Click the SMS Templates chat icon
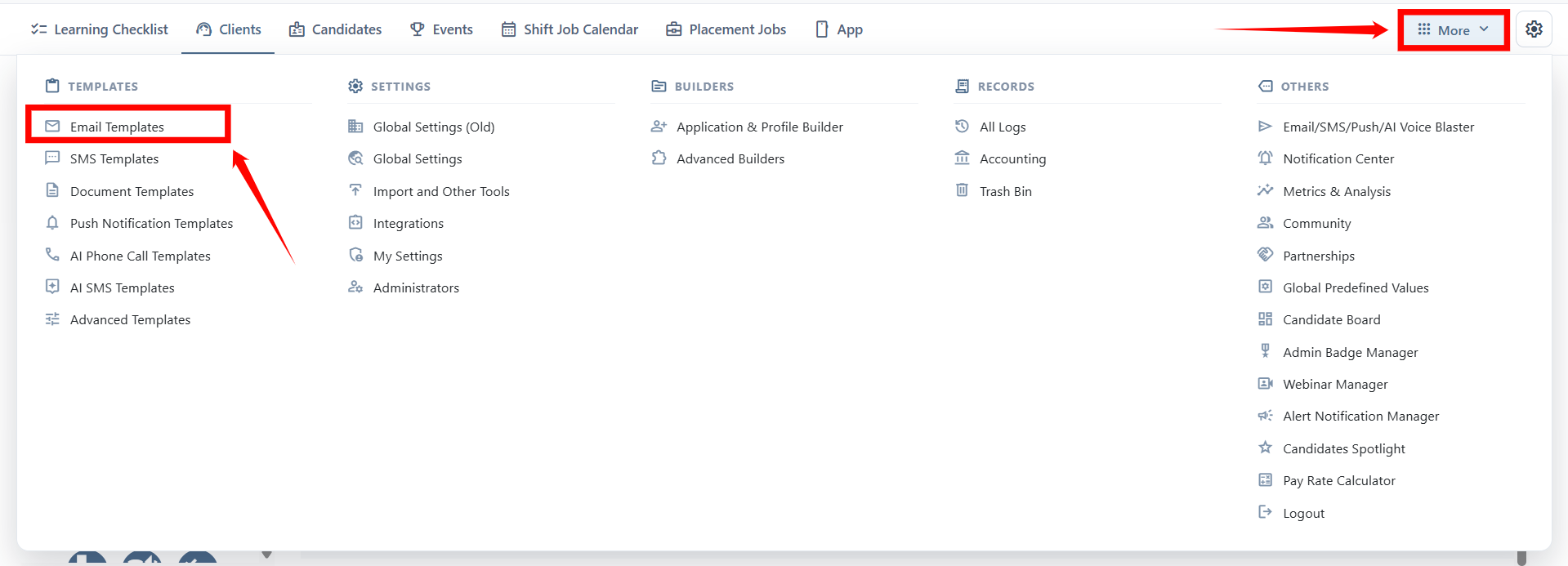 coord(52,158)
